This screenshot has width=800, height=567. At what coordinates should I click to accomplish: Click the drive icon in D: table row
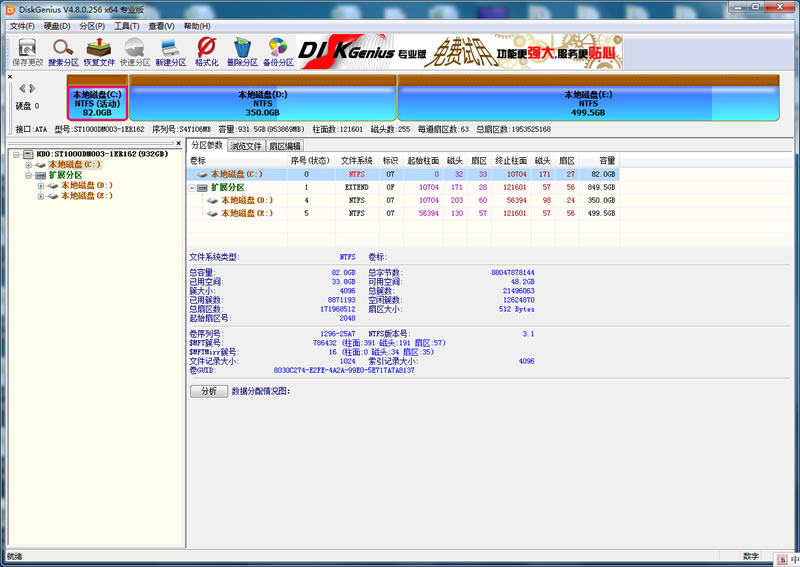tap(213, 201)
